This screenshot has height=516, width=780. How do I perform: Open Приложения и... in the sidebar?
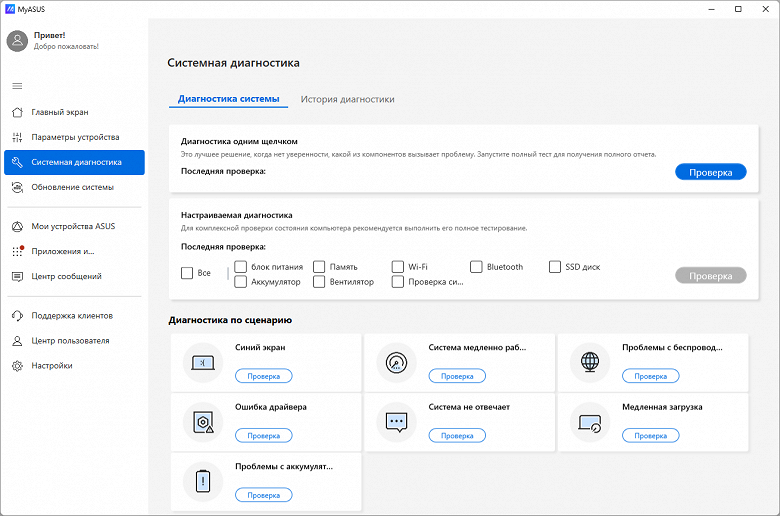(x=62, y=251)
